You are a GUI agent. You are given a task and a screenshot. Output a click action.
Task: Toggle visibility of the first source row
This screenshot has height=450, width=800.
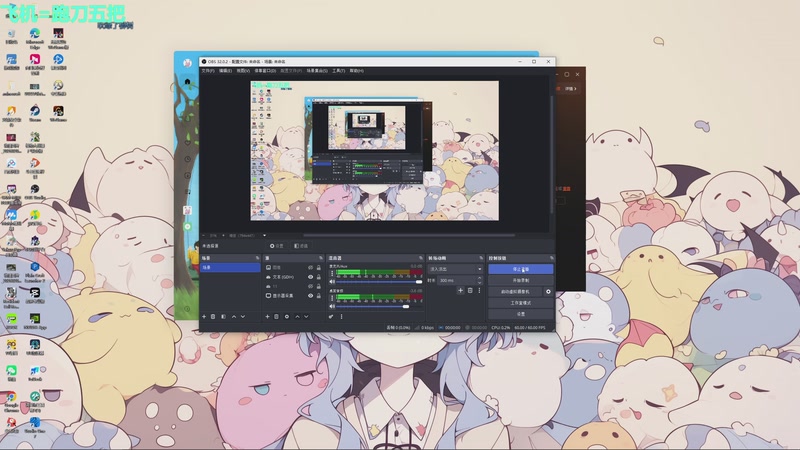pos(310,267)
